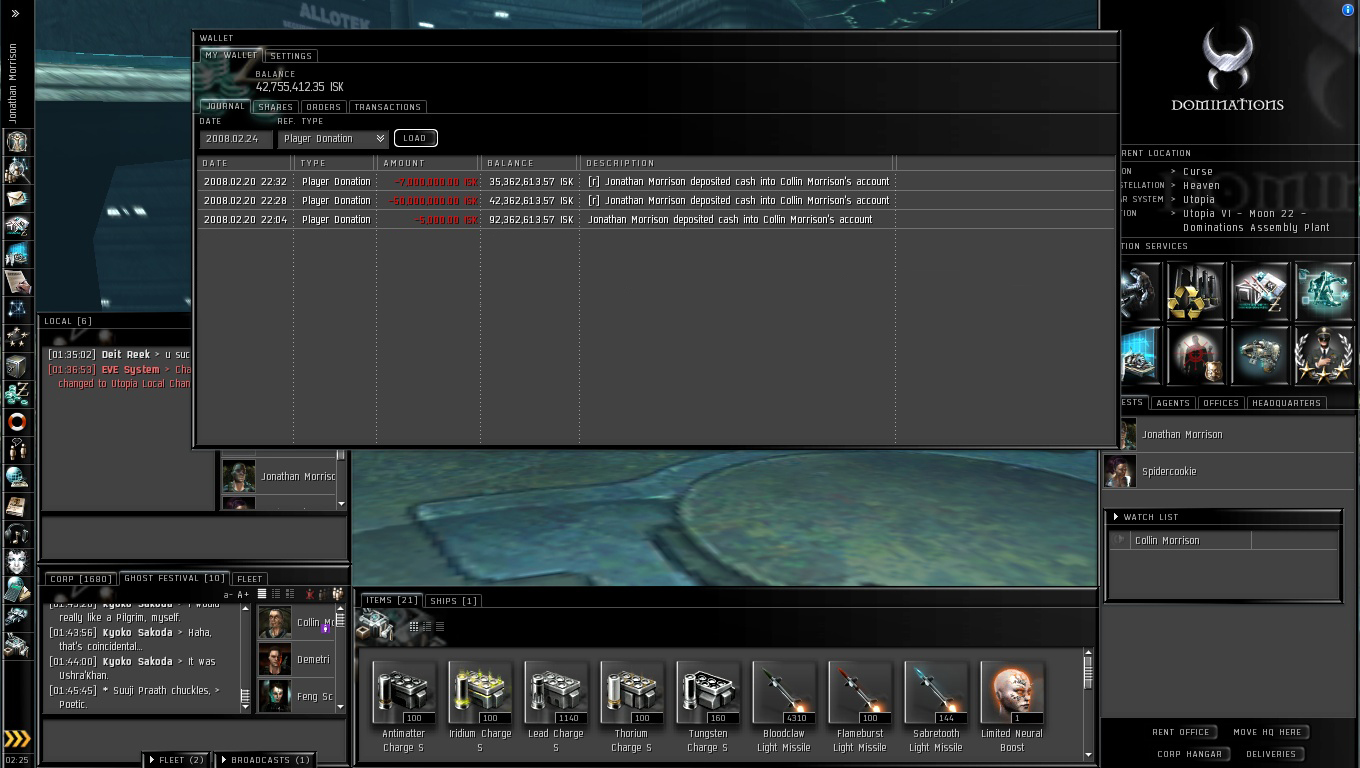Select the Iridium Charge S item

point(480,706)
